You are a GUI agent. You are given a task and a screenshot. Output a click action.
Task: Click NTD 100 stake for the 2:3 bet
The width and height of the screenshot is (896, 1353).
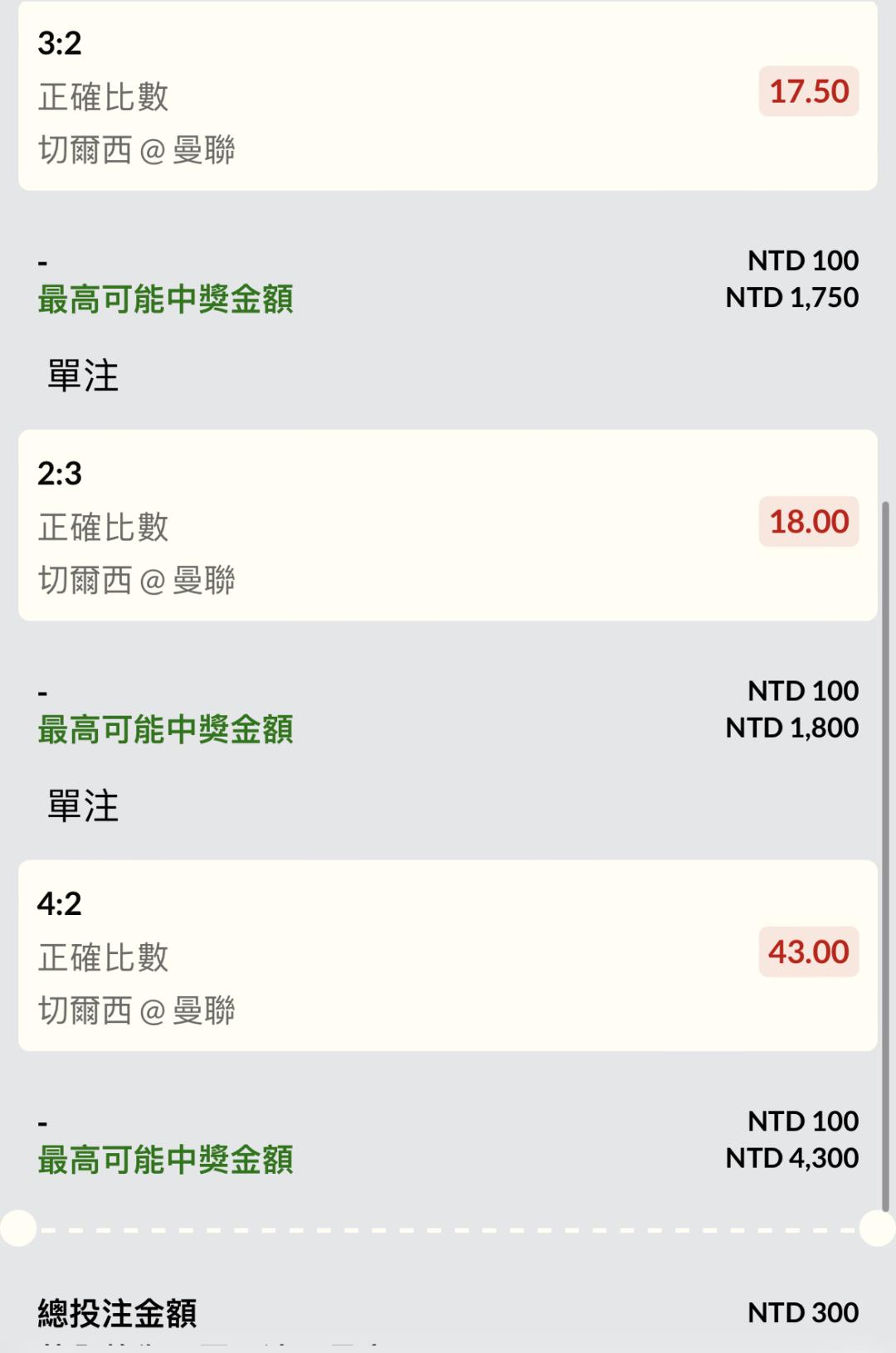pyautogui.click(x=803, y=691)
